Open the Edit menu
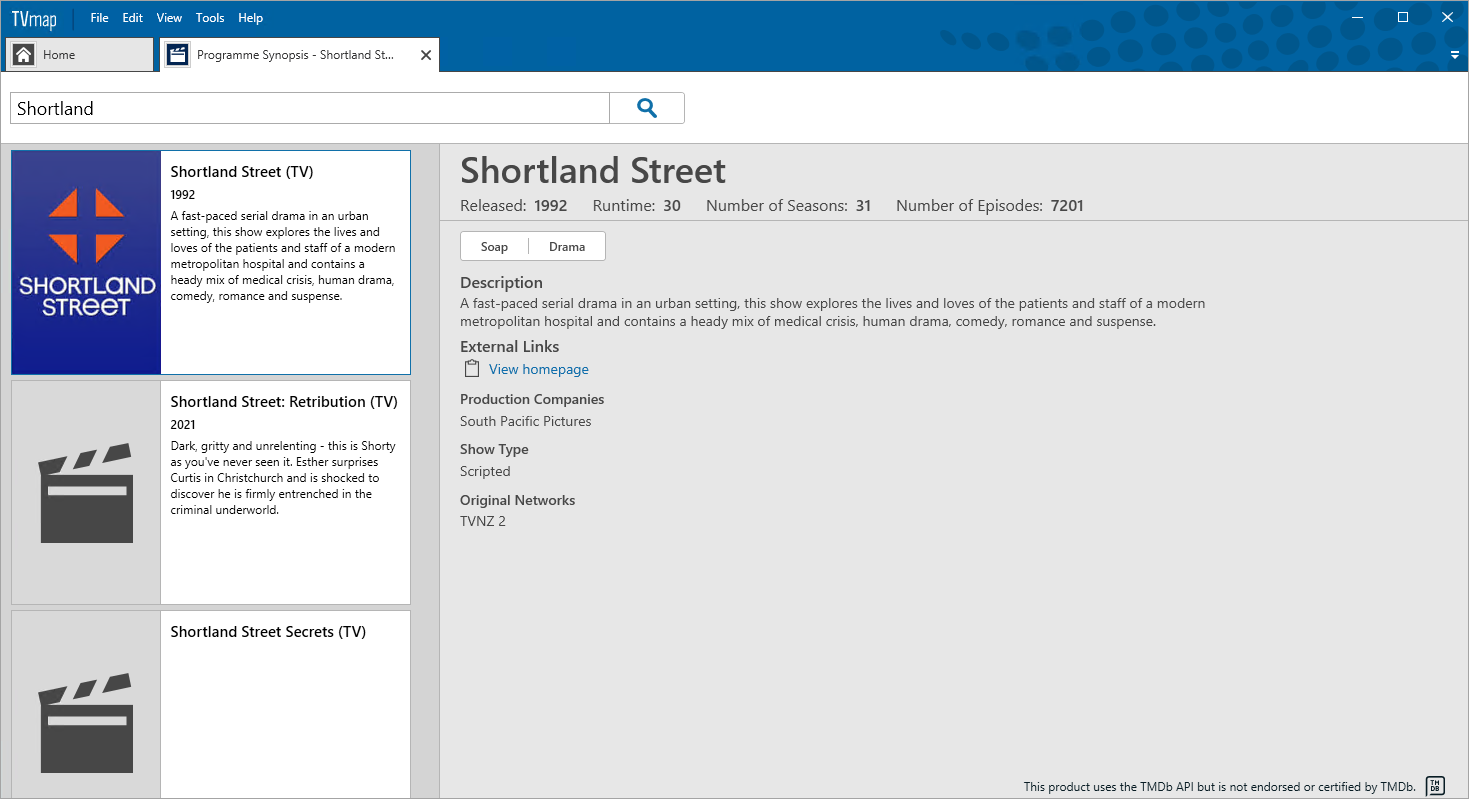Screen dimensions: 1469x799 coord(132,18)
